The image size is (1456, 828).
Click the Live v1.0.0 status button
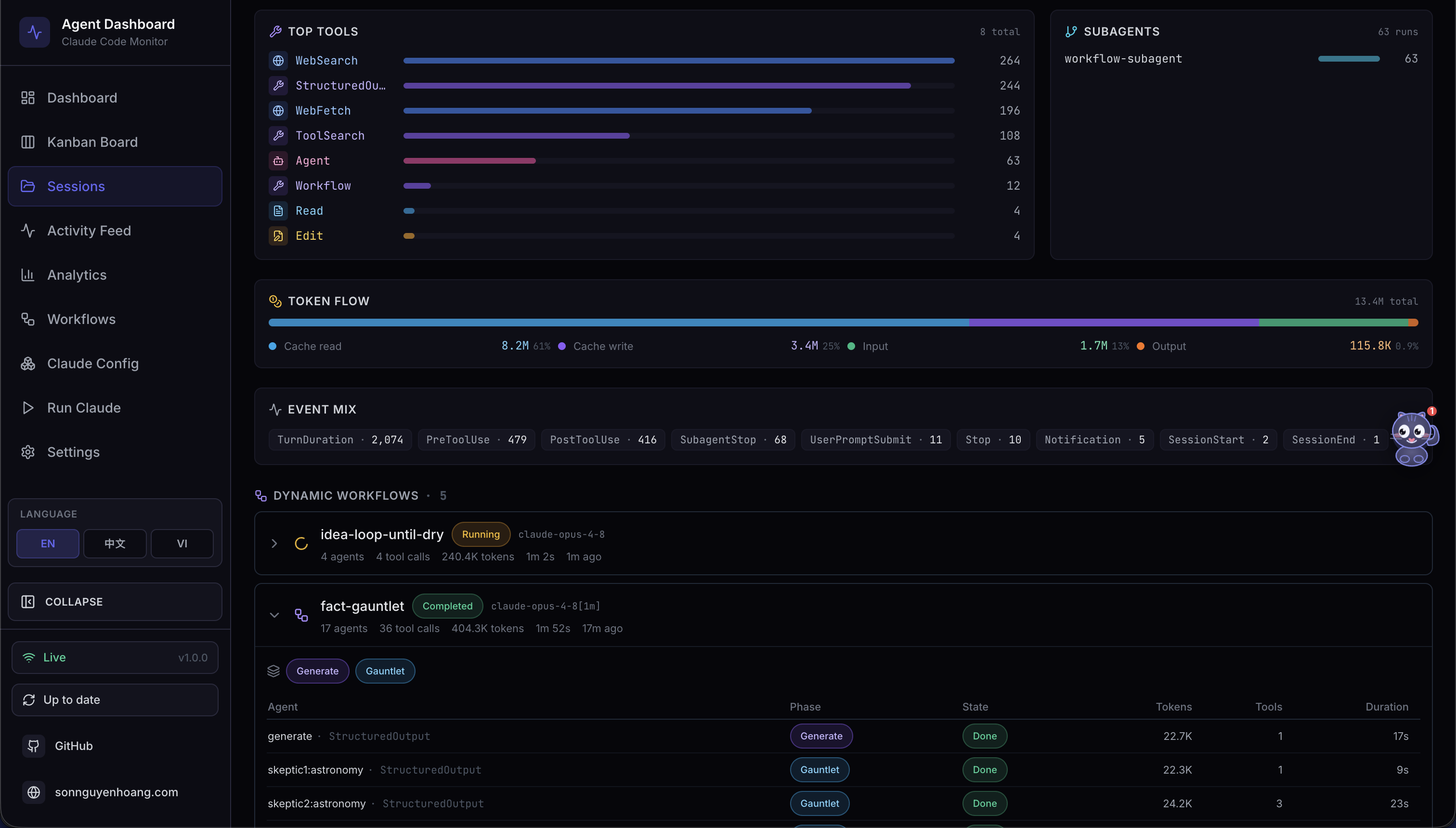tap(115, 658)
